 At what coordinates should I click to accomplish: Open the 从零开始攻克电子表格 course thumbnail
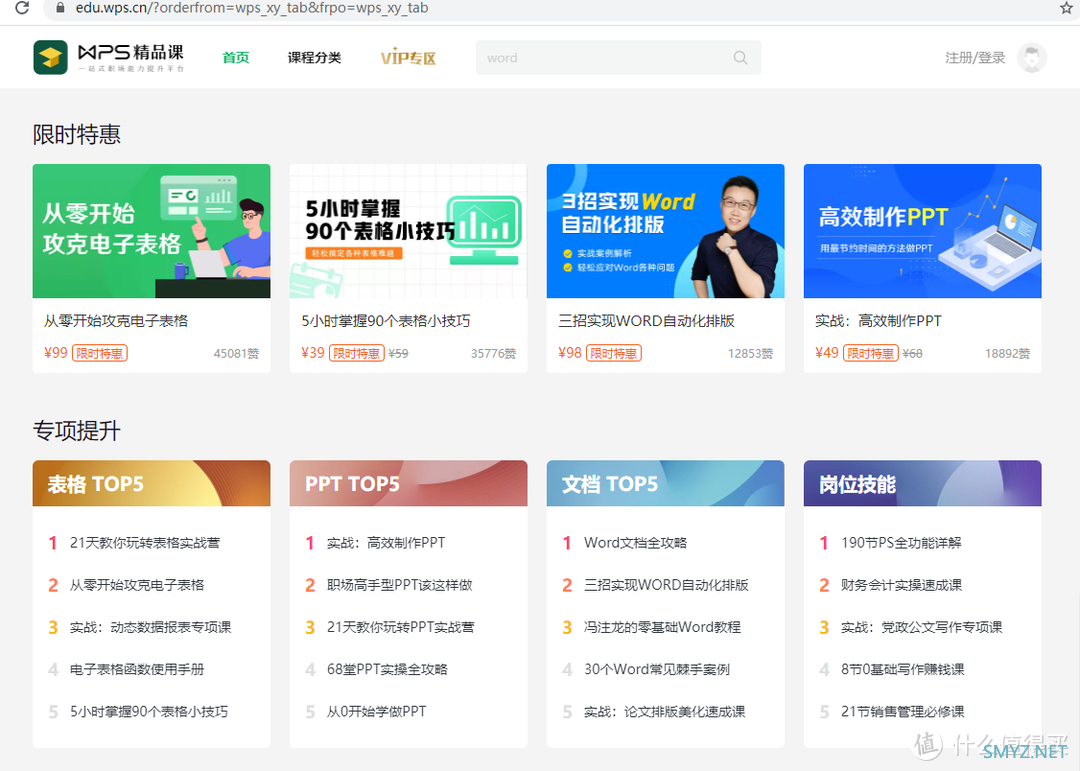152,231
